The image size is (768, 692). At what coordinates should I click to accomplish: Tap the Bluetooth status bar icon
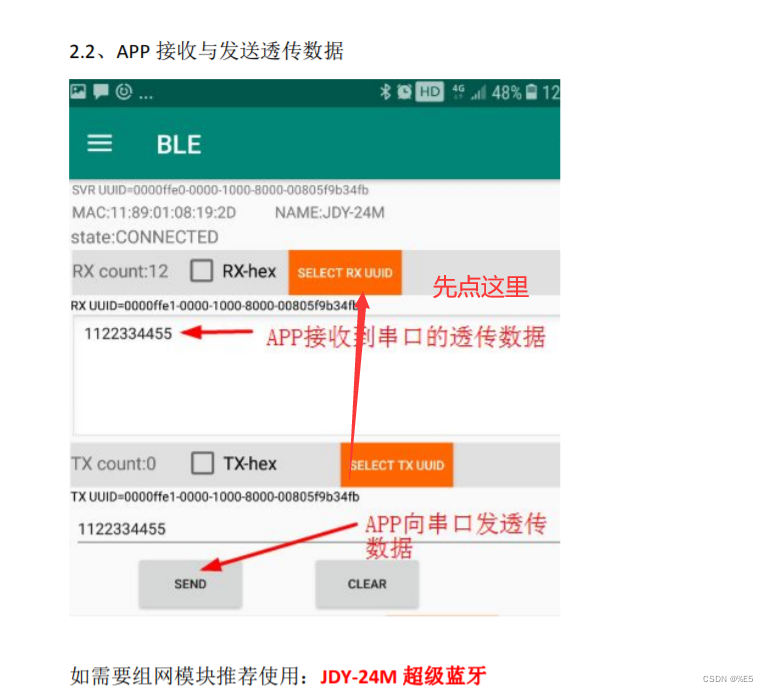385,92
